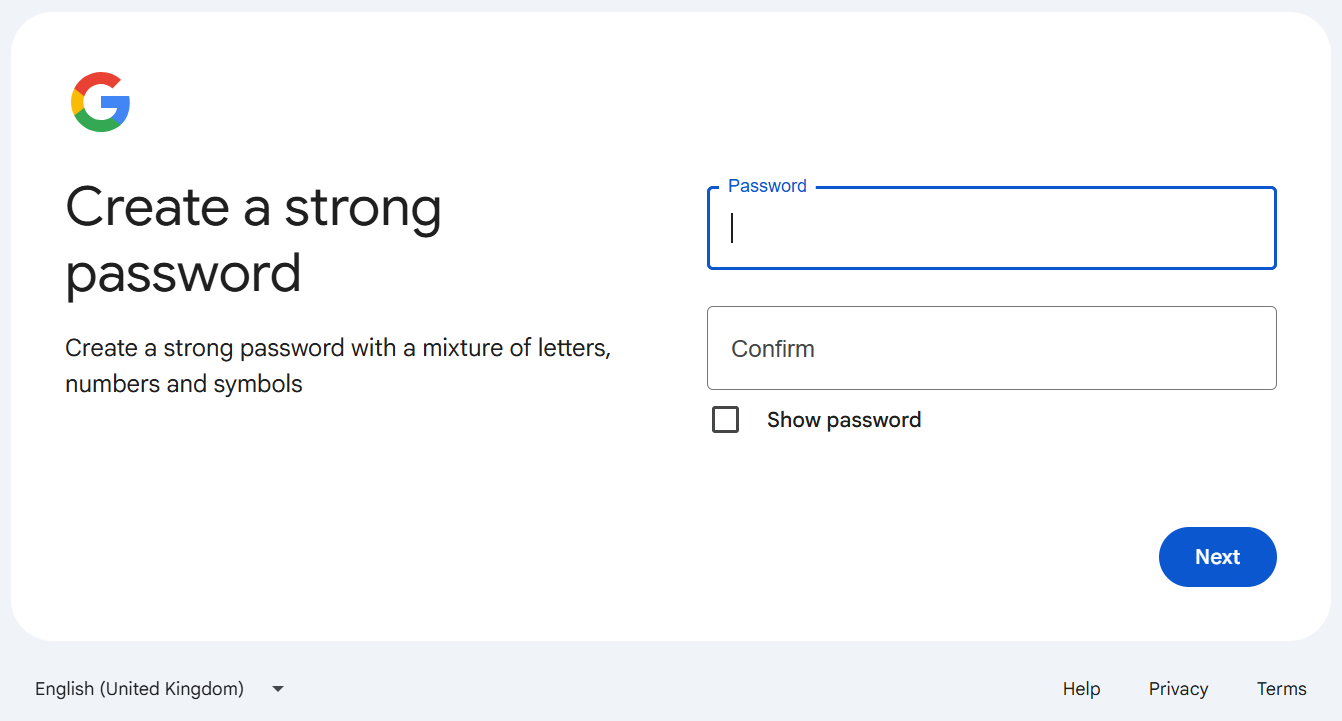The width and height of the screenshot is (1342, 721).
Task: Click the text cursor inside Password field
Action: coord(732,228)
